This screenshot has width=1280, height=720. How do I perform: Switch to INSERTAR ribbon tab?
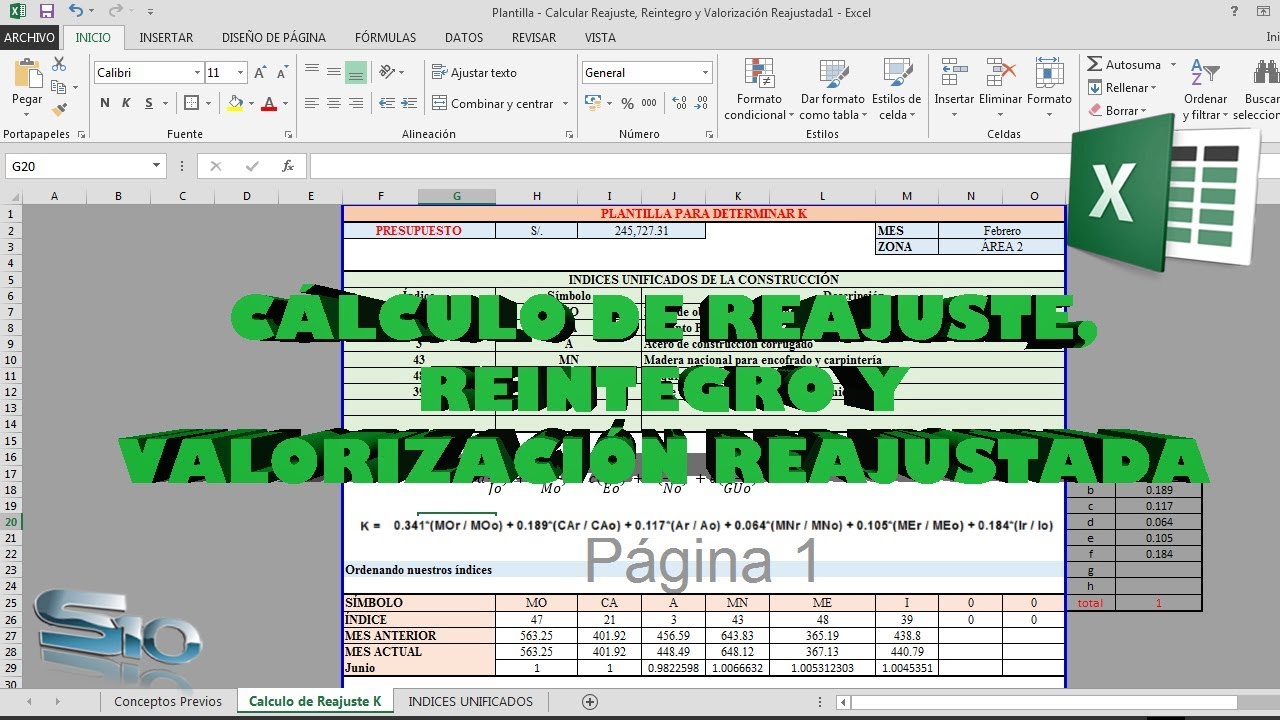click(166, 37)
